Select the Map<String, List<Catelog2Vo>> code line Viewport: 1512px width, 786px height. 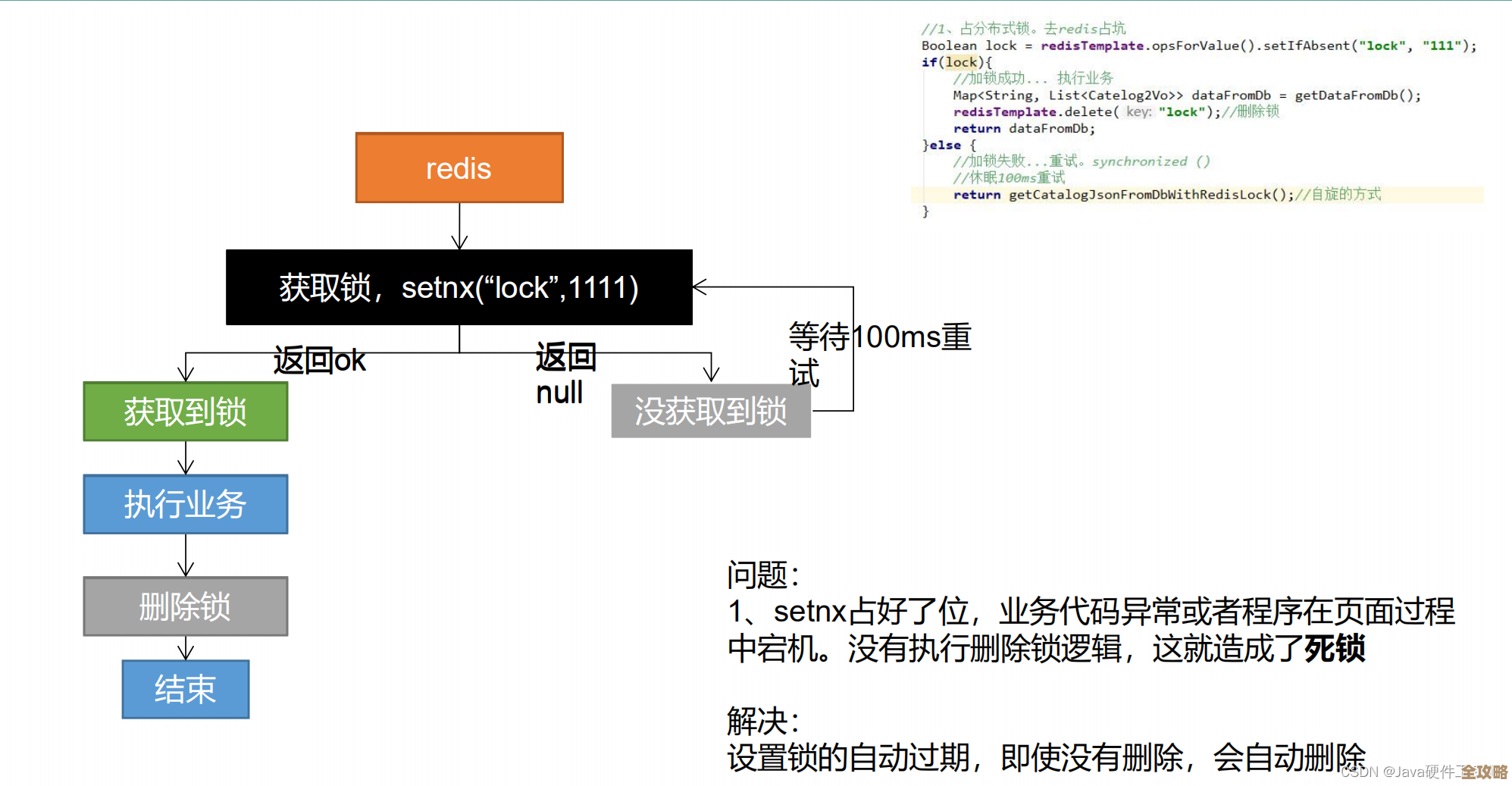click(1186, 96)
